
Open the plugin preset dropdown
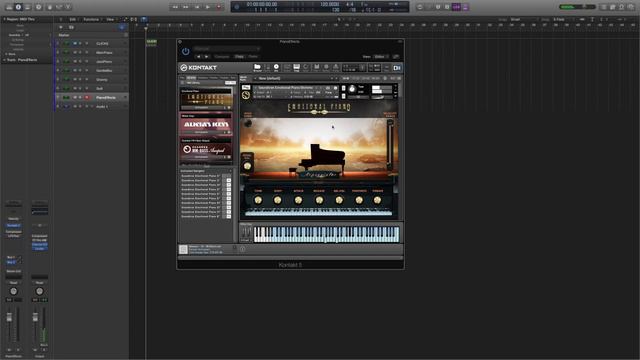[227, 49]
